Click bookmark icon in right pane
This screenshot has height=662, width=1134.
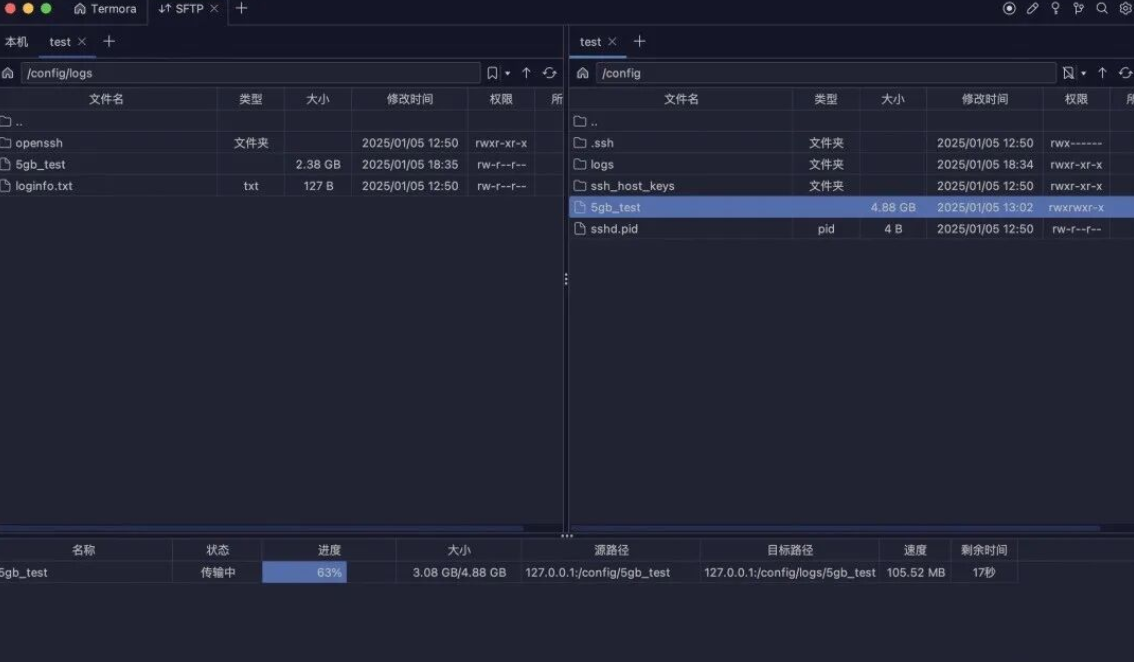(x=1067, y=73)
